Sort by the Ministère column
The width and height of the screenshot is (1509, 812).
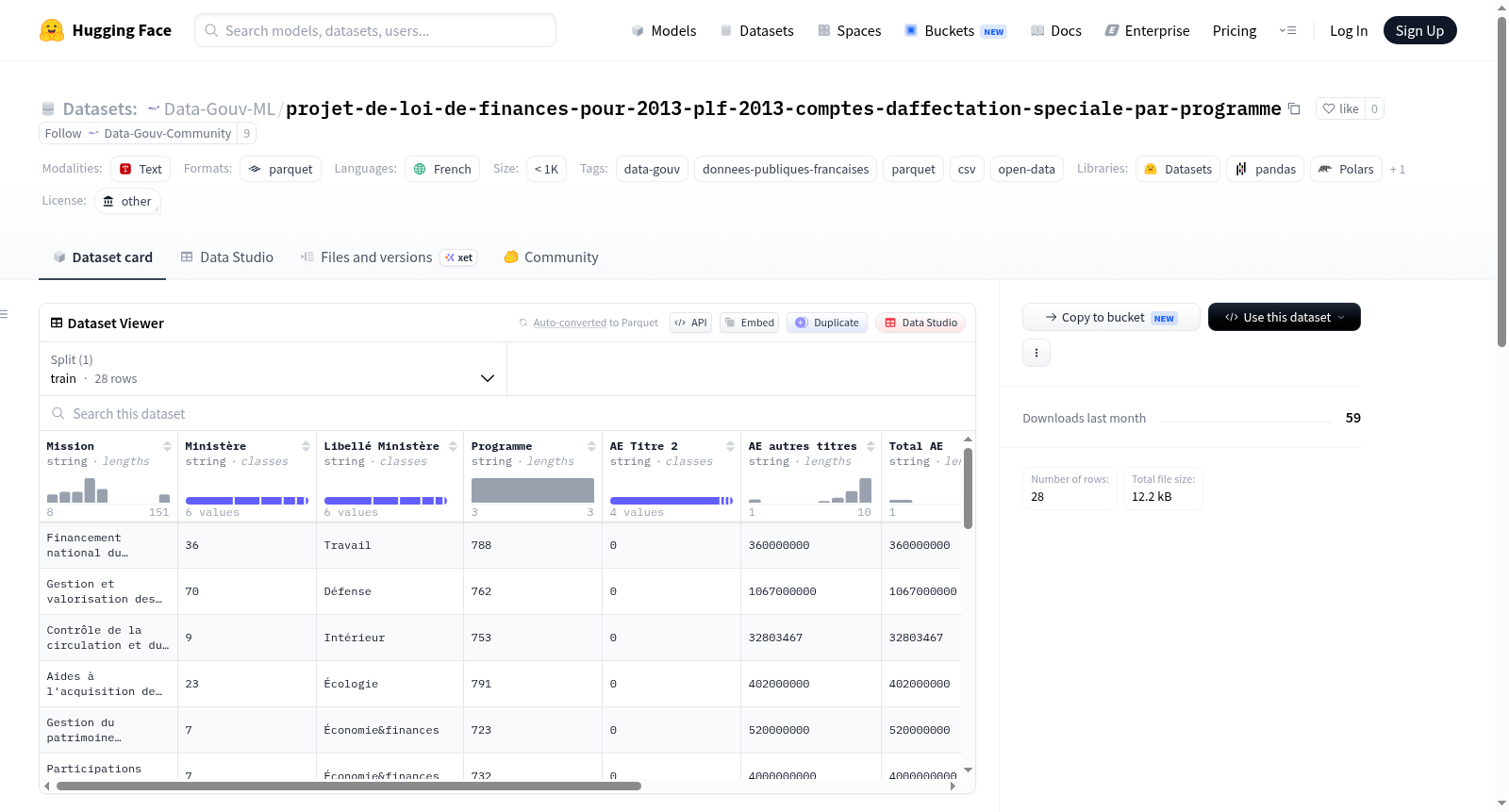(306, 446)
